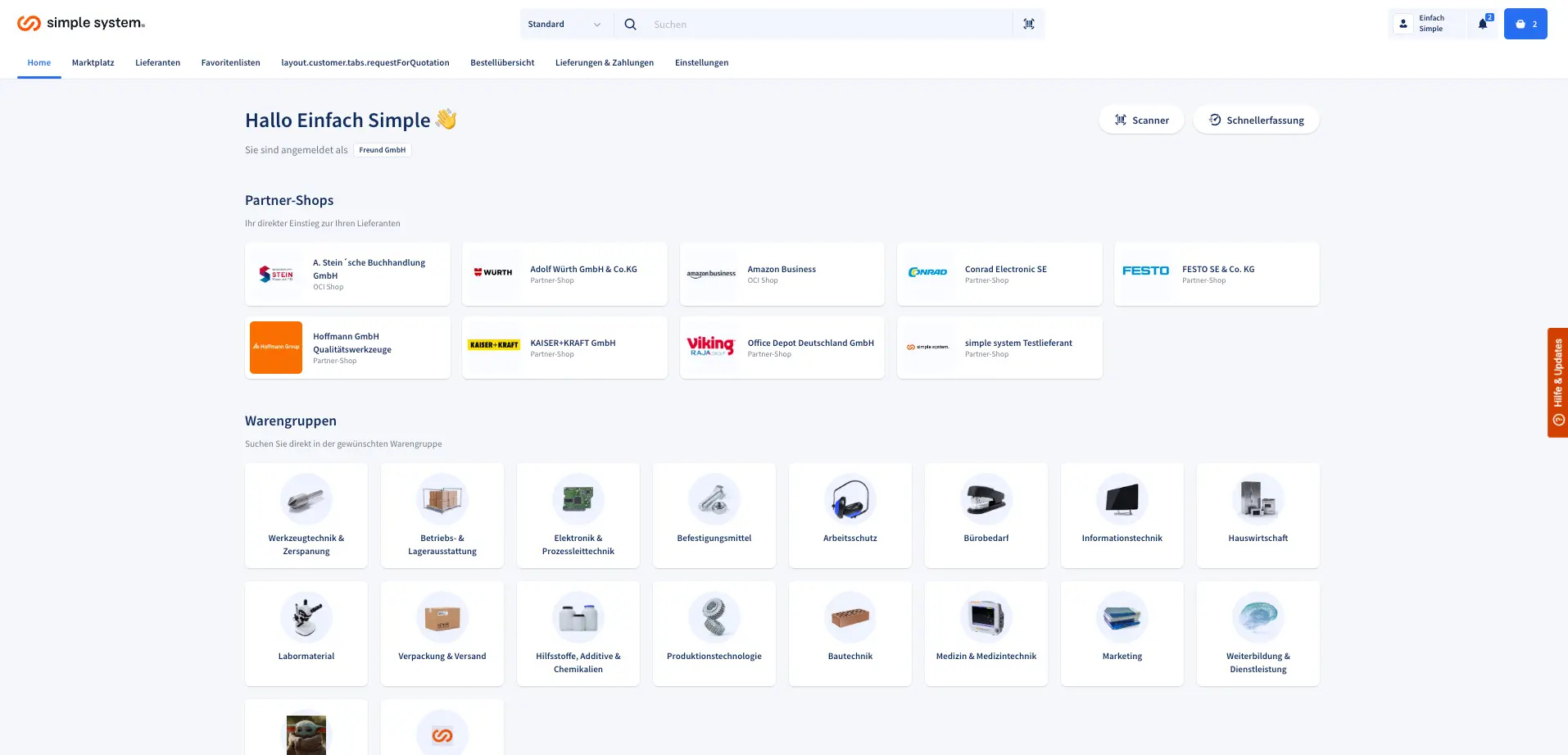This screenshot has width=1568, height=755.
Task: Open the Informationstechnik monitor category
Action: coord(1122,515)
